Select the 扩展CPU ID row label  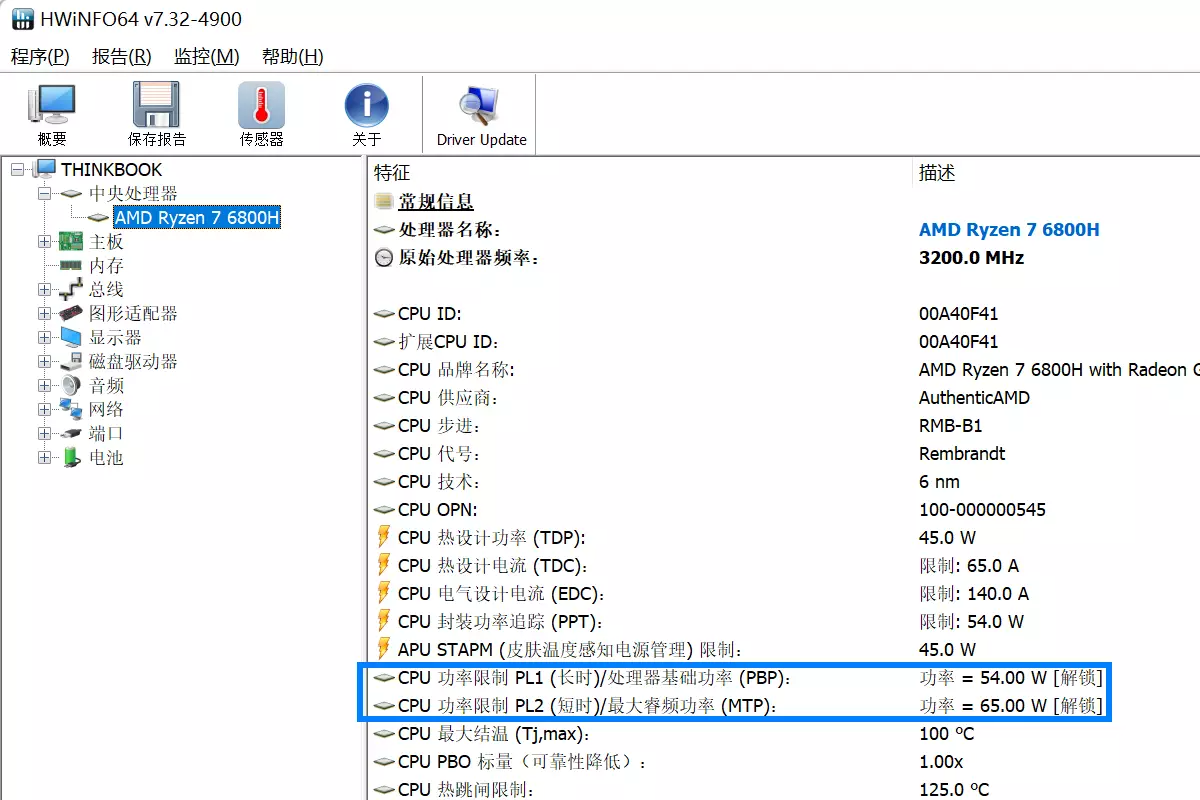448,342
